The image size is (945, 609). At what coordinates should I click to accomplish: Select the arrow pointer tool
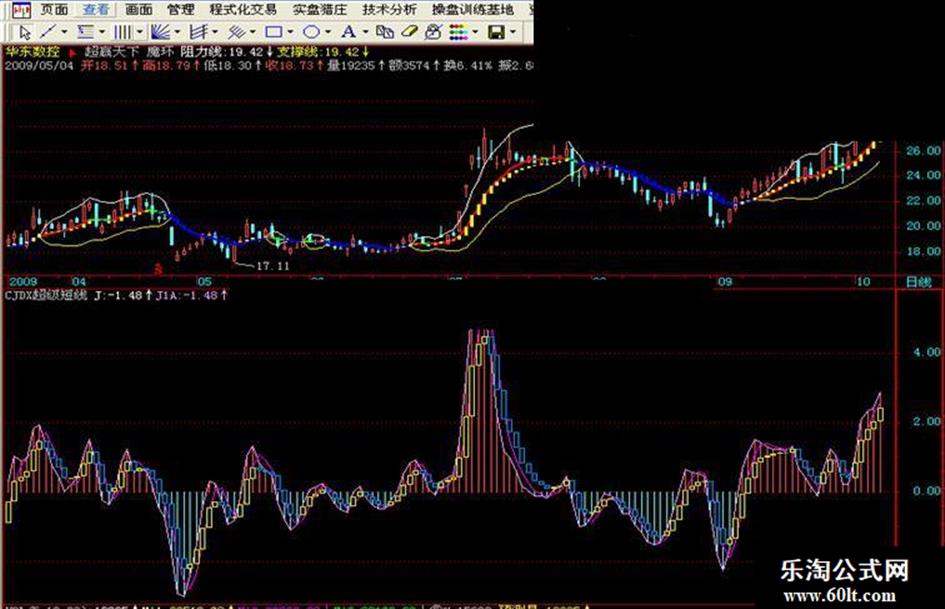pos(25,32)
